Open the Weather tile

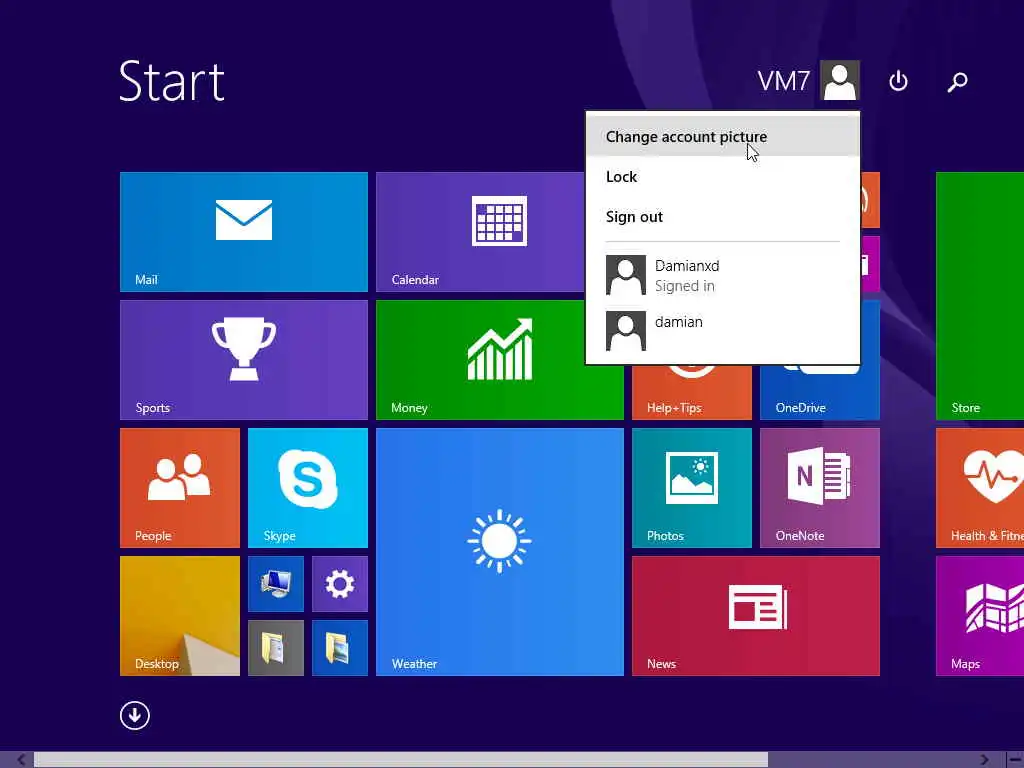click(500, 552)
